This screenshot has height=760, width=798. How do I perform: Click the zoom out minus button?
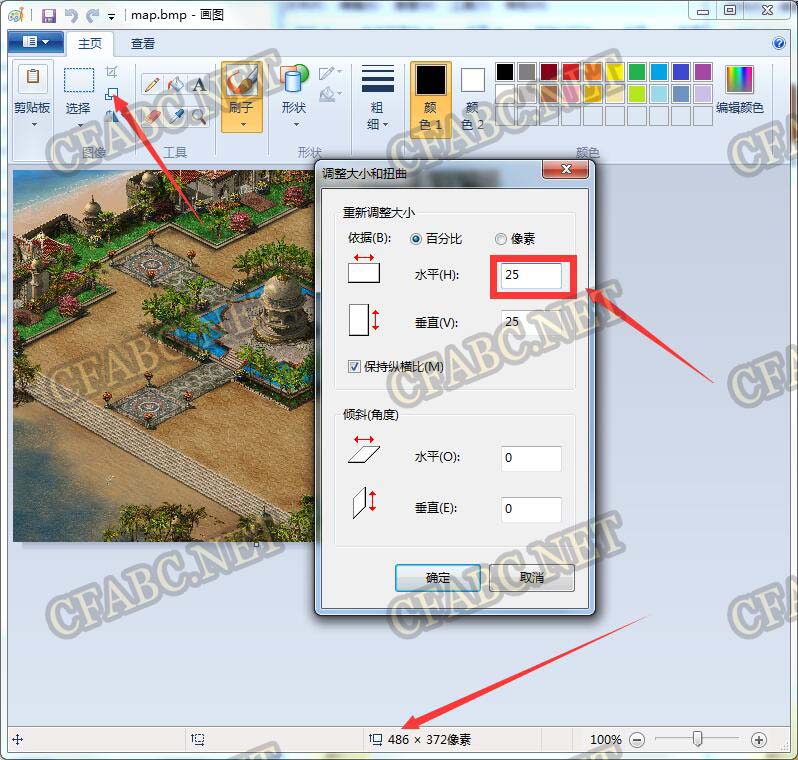coord(637,740)
